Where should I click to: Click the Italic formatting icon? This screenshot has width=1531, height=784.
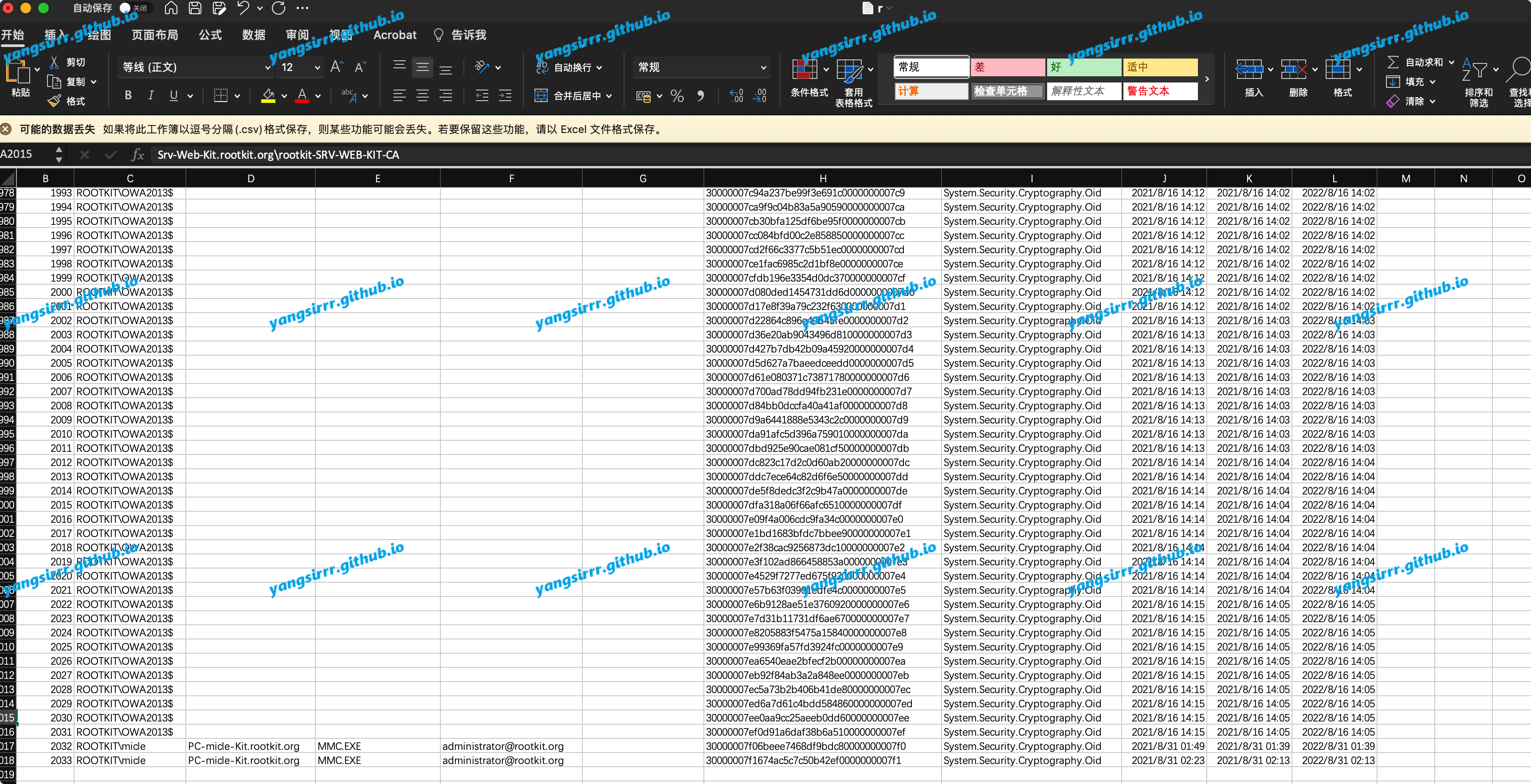point(151,95)
